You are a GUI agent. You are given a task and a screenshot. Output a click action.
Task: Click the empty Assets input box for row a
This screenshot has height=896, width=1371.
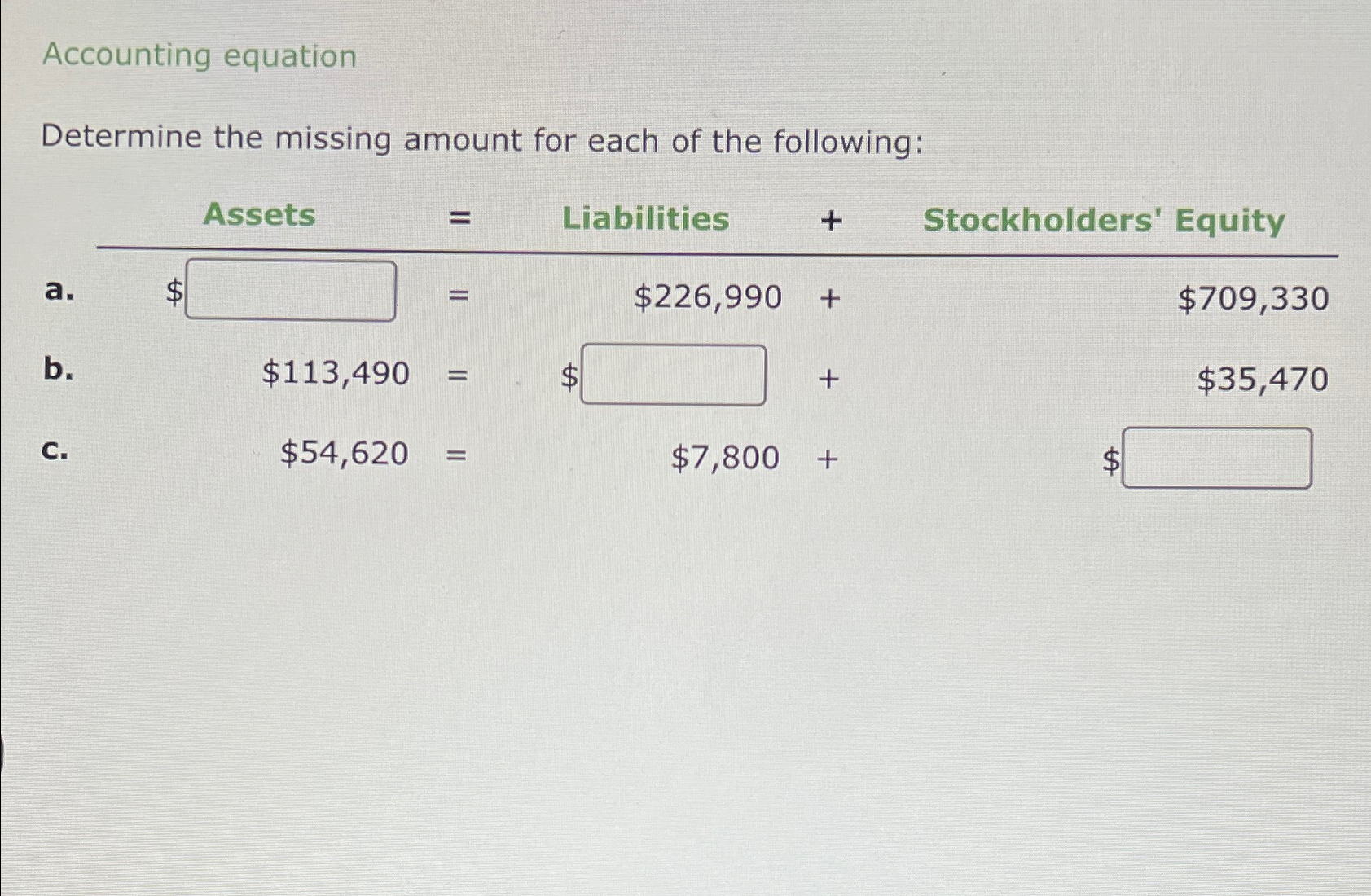click(291, 293)
